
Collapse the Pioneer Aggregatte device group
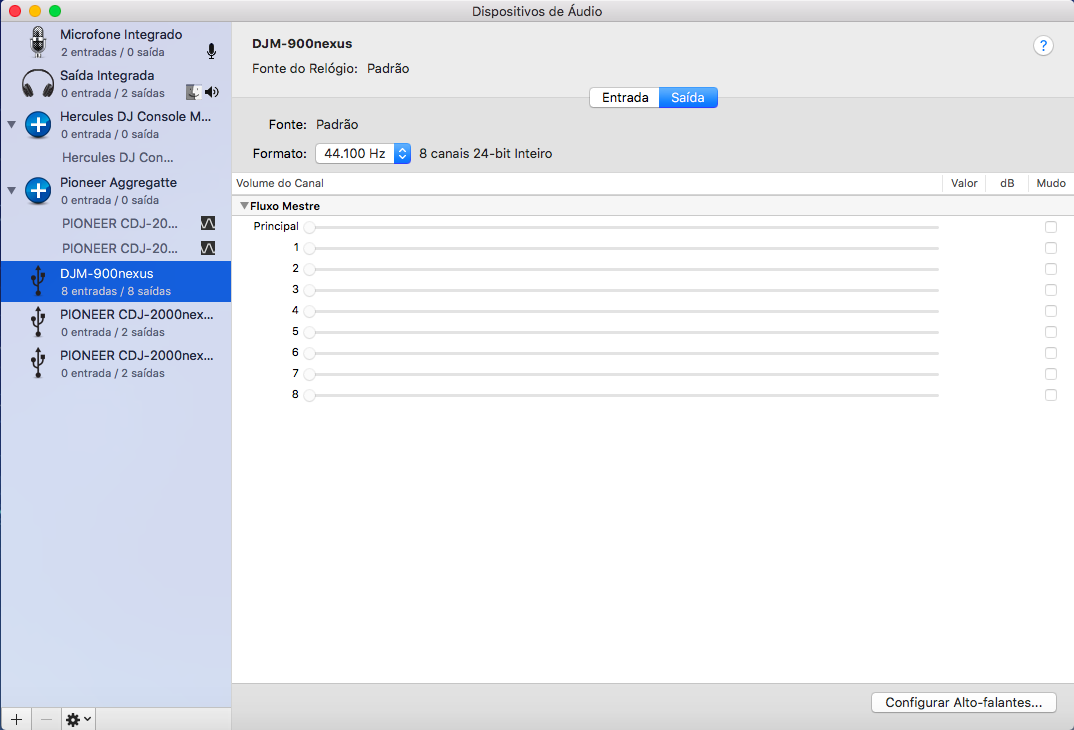[x=12, y=190]
